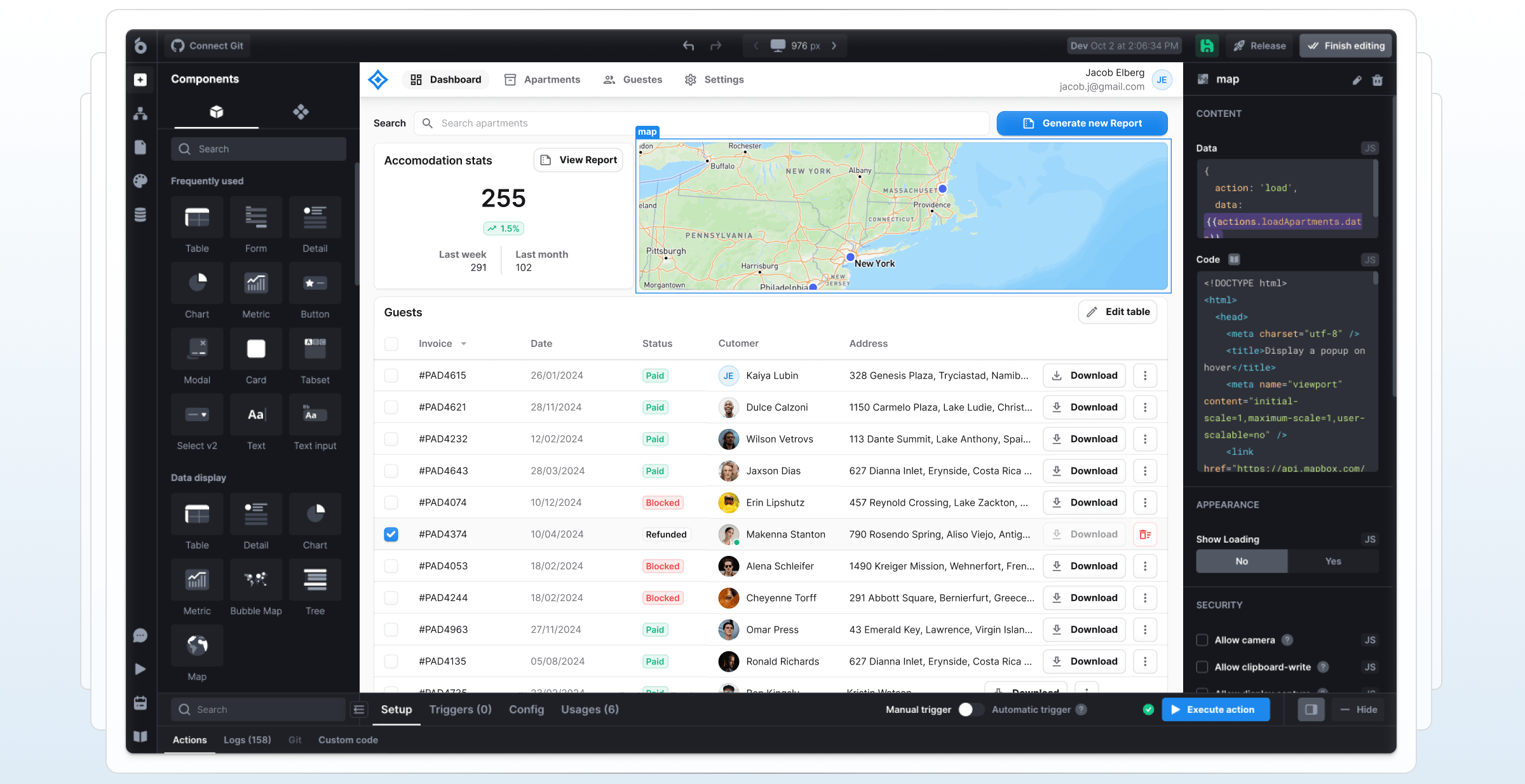Viewport: 1525px width, 784px height.
Task: Click the Generate new Report button
Action: [x=1081, y=123]
